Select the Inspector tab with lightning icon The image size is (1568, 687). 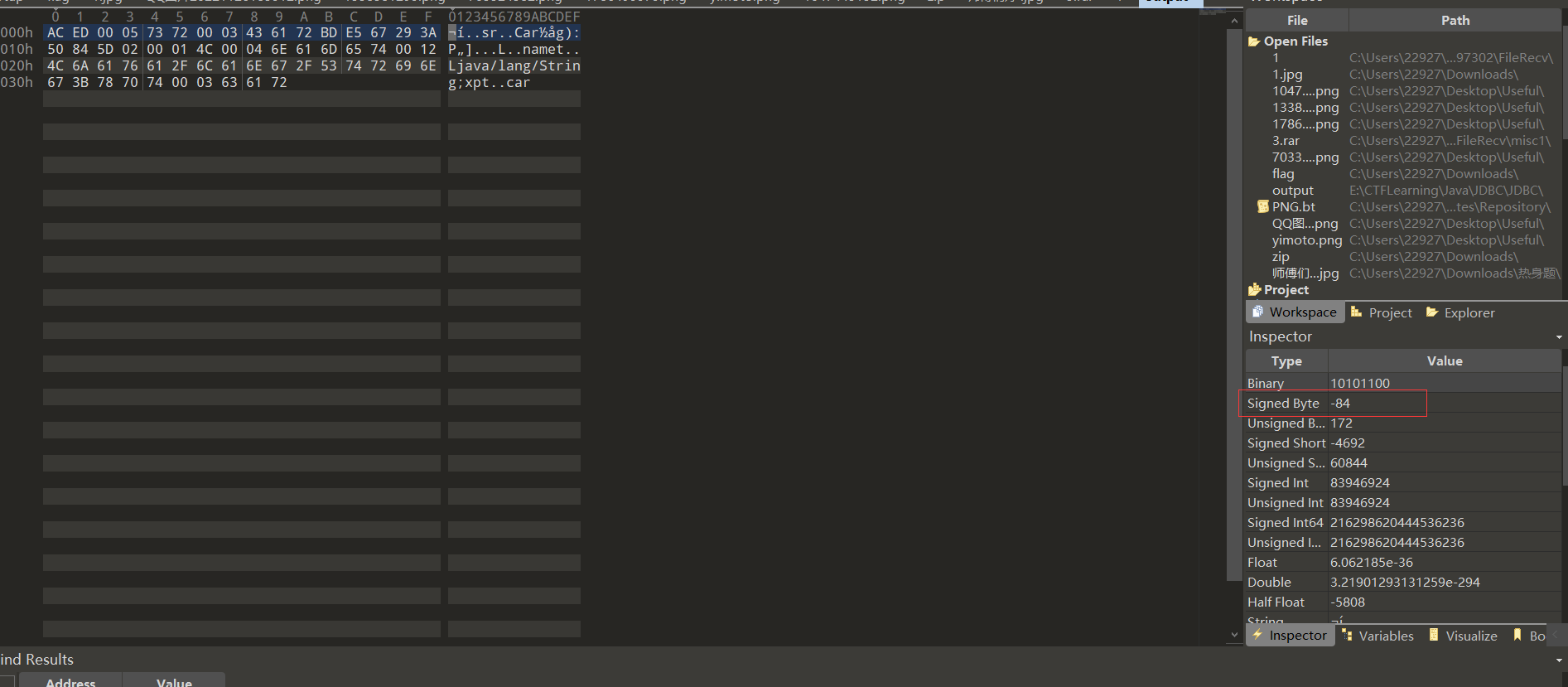click(1290, 636)
